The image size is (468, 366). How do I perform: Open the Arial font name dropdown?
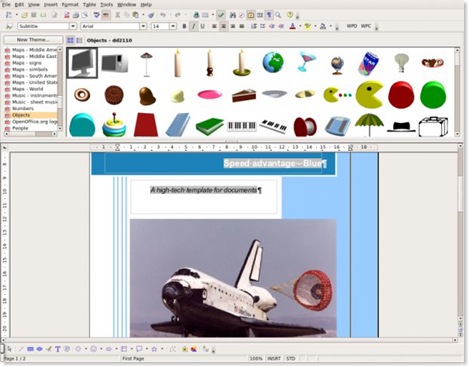pyautogui.click(x=143, y=26)
